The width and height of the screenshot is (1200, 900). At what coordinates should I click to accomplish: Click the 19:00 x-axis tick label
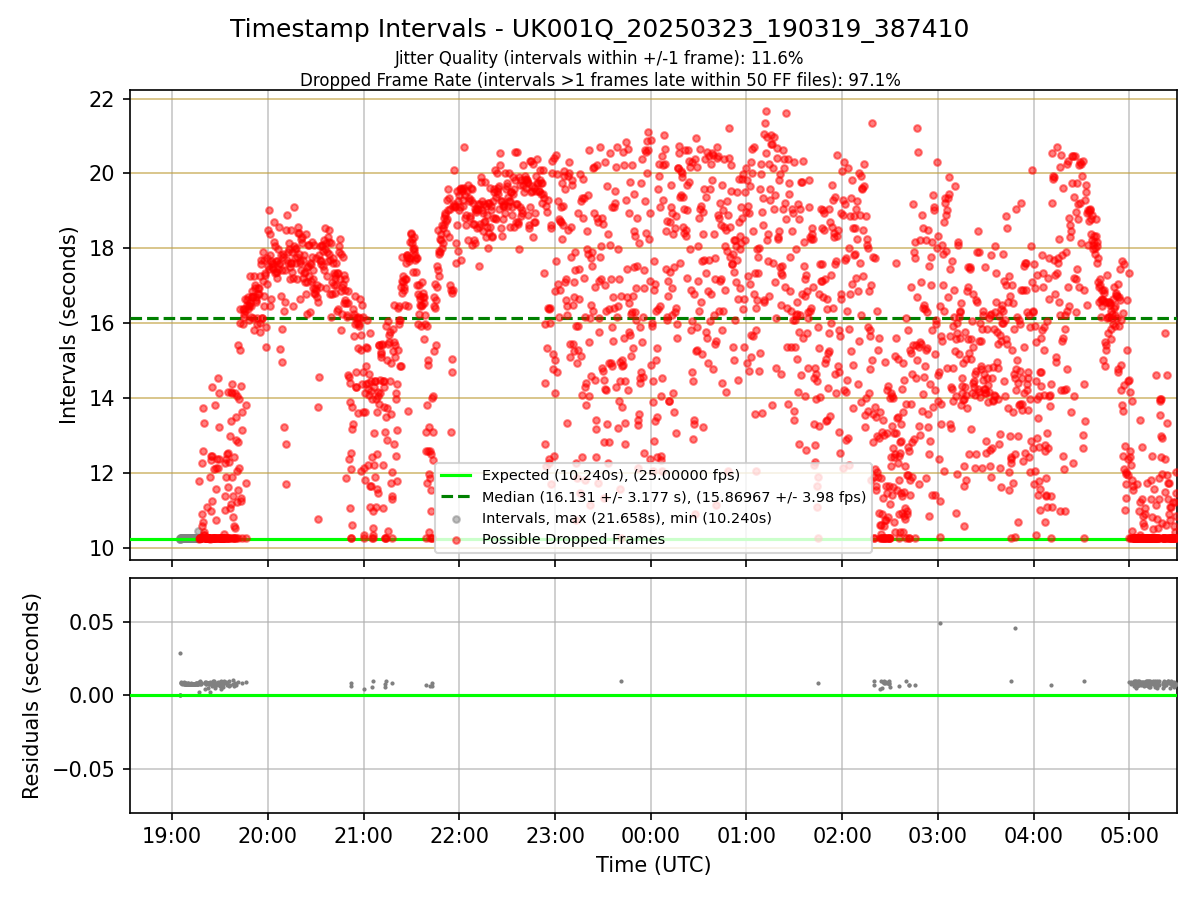click(x=172, y=835)
